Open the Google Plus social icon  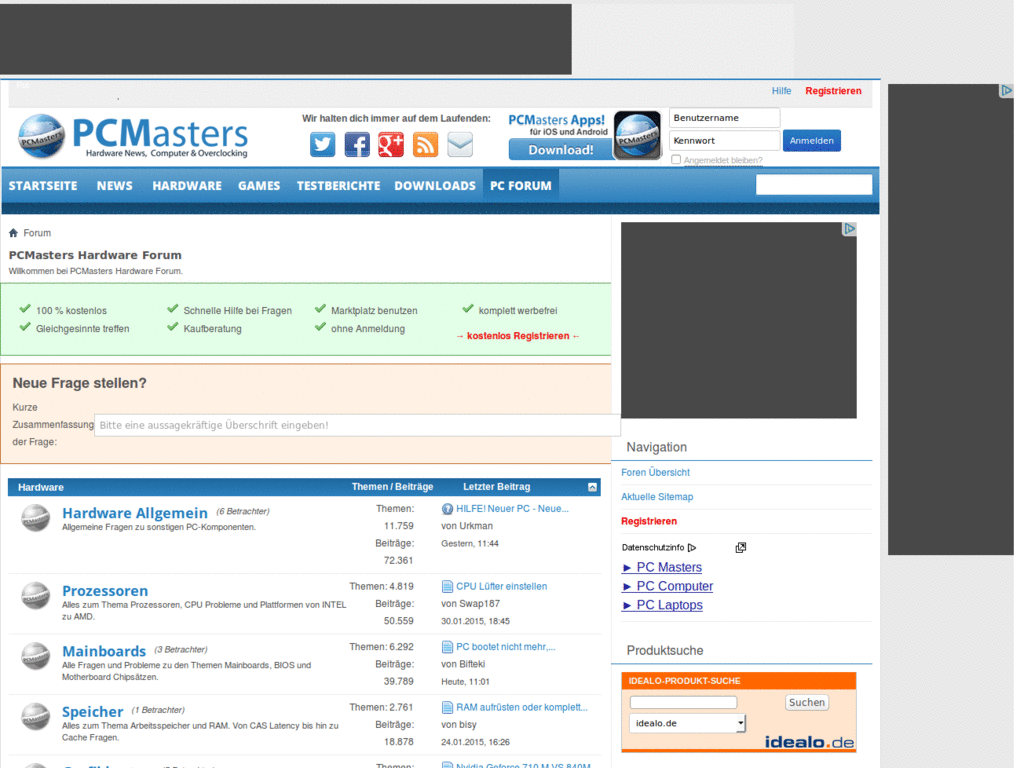[x=391, y=144]
